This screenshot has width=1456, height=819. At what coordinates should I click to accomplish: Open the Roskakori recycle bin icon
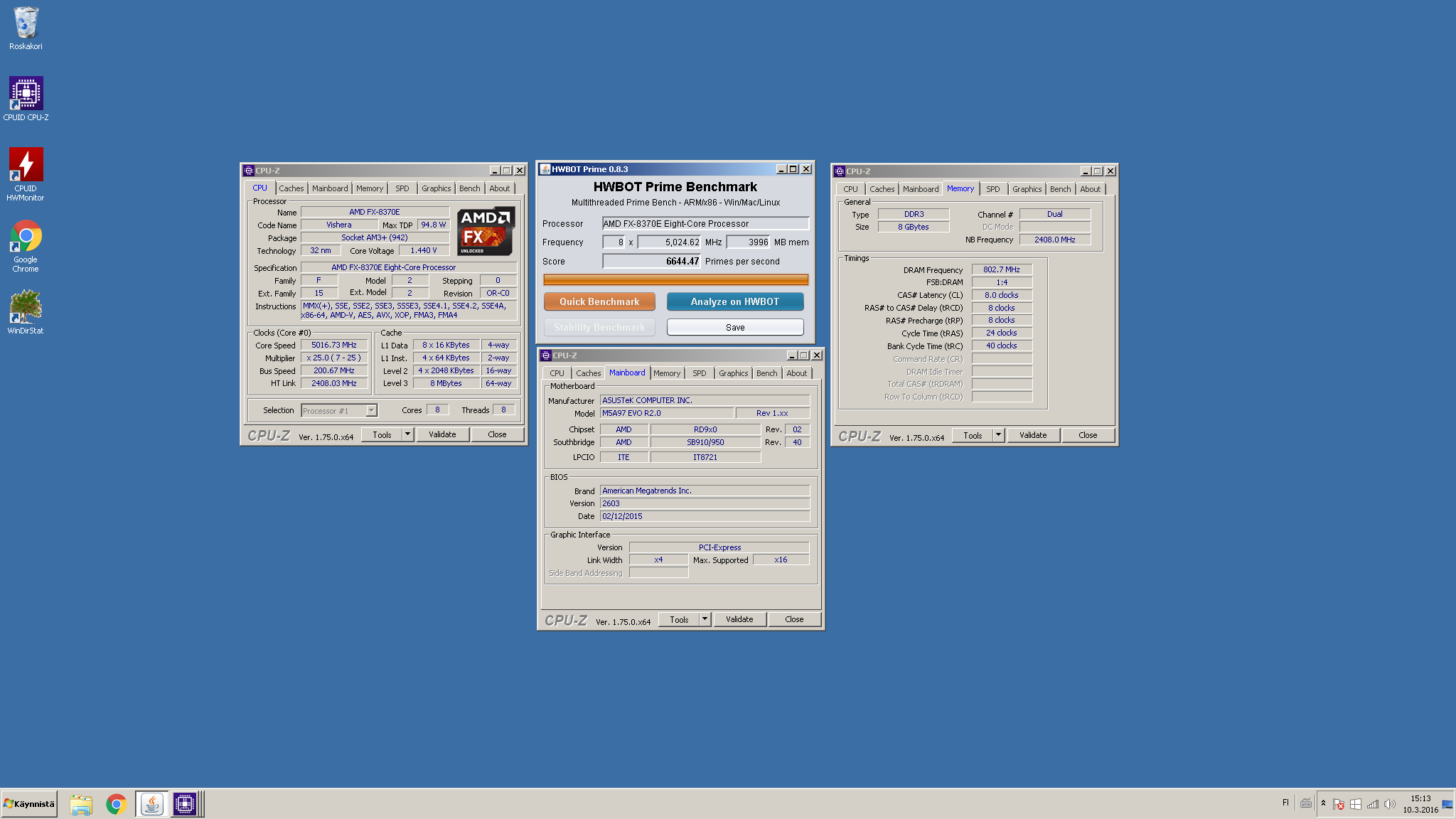point(26,28)
